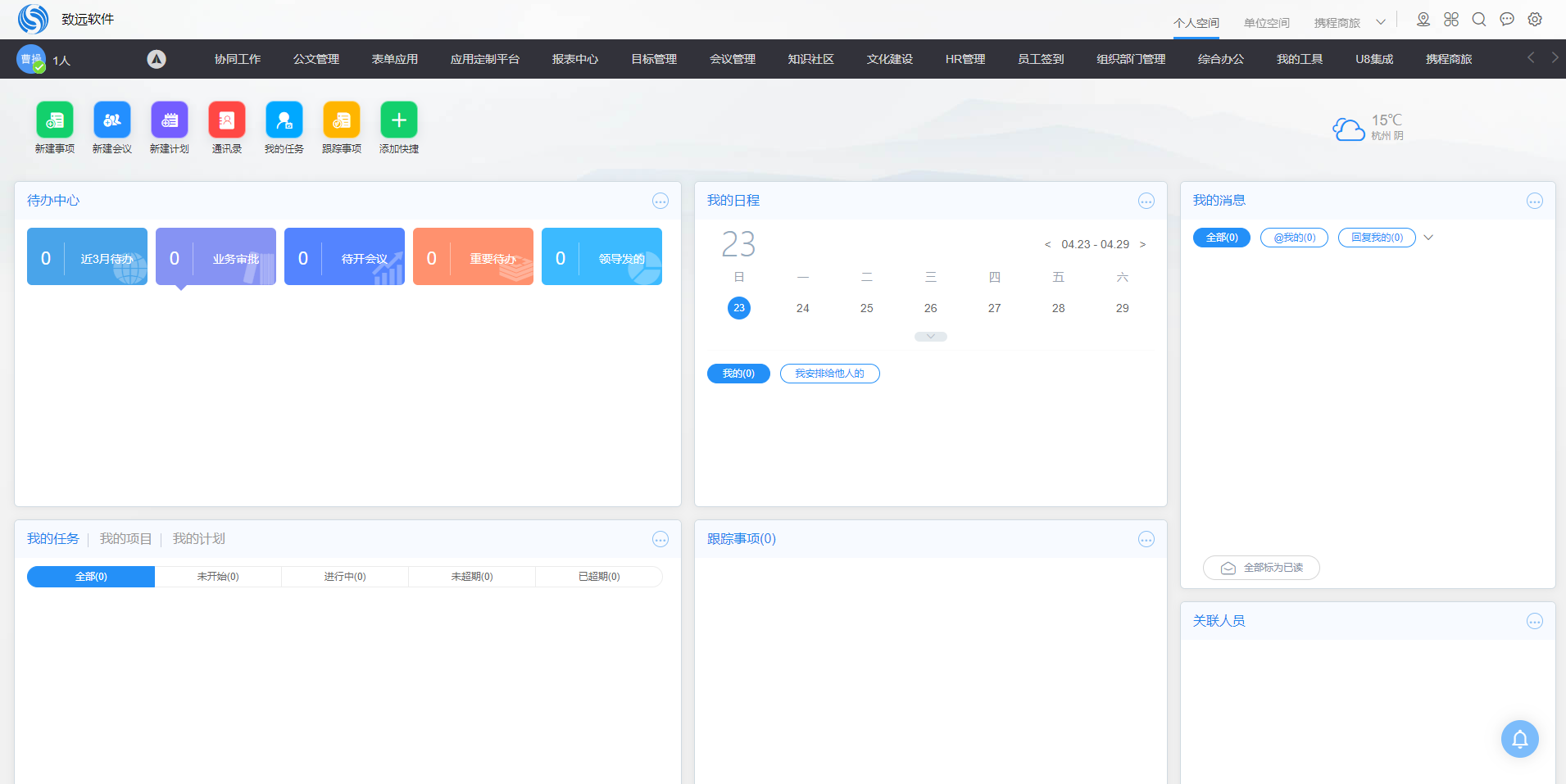This screenshot has height=784, width=1566.
Task: Expand the space switcher dropdown arrow
Action: (1381, 22)
